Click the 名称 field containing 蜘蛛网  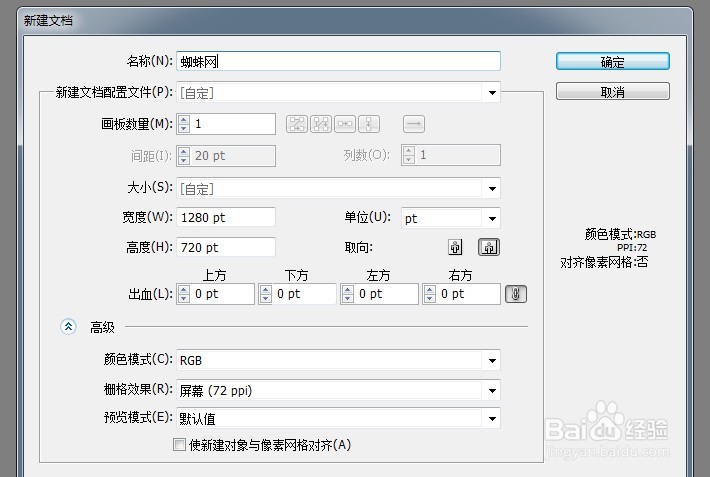click(338, 61)
